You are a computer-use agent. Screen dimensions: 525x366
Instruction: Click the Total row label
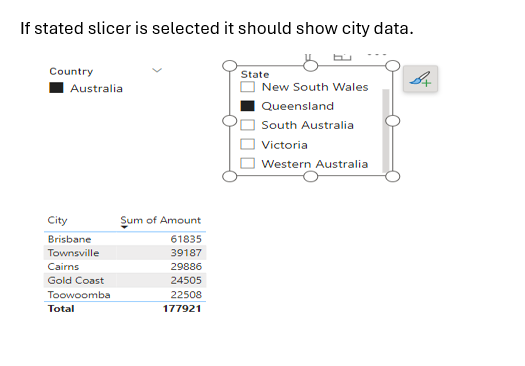click(61, 309)
